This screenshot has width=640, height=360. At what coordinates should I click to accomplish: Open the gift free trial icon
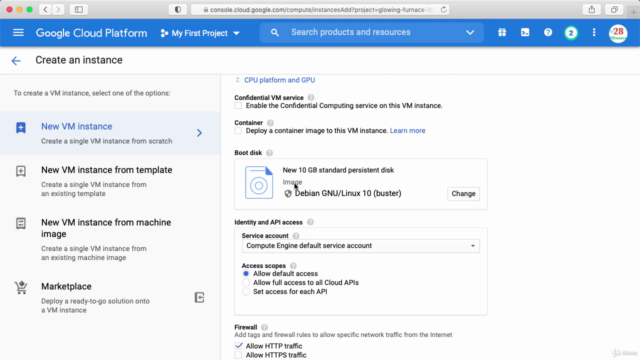pos(502,33)
